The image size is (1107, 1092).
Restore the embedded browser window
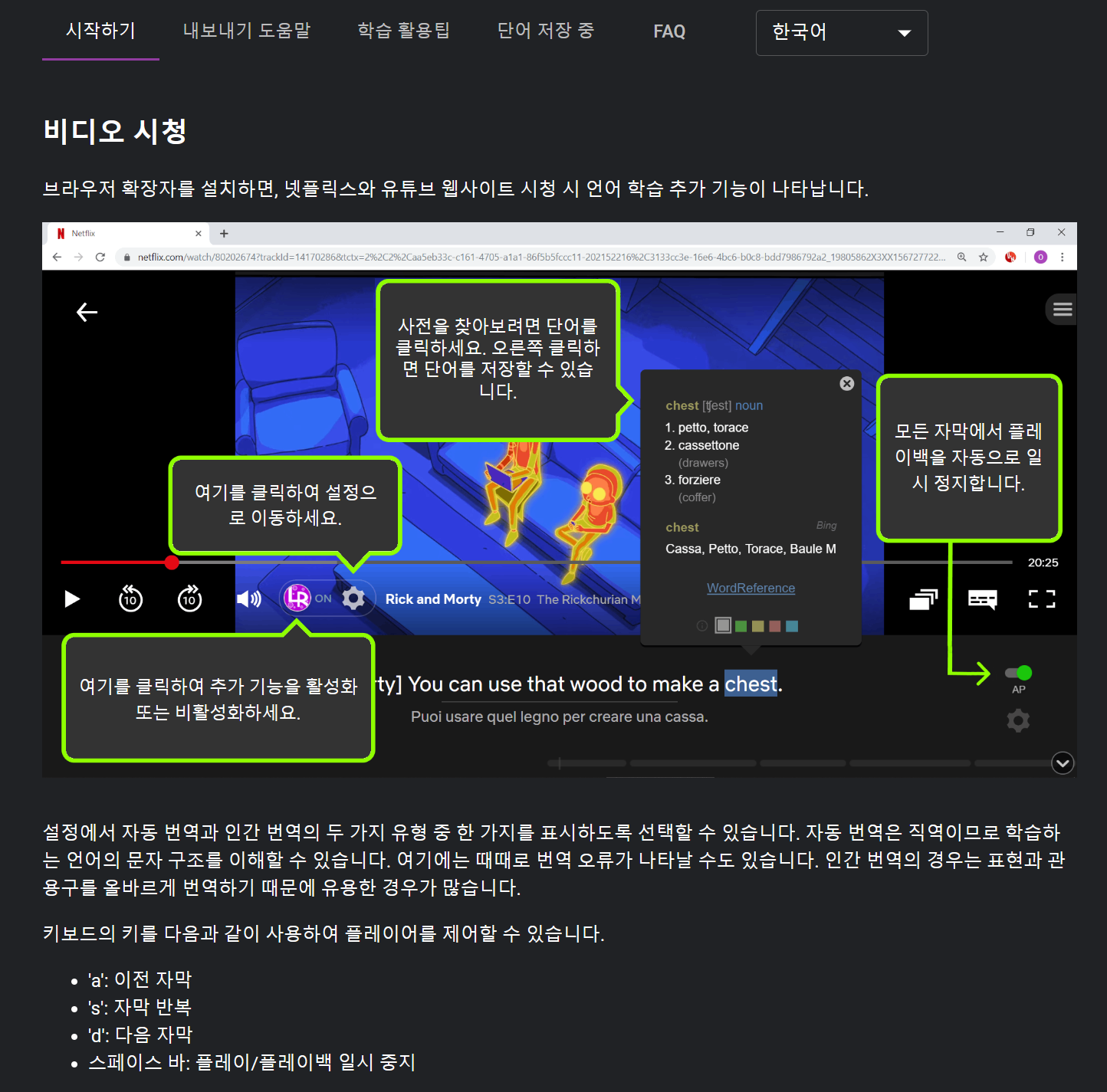click(1030, 232)
